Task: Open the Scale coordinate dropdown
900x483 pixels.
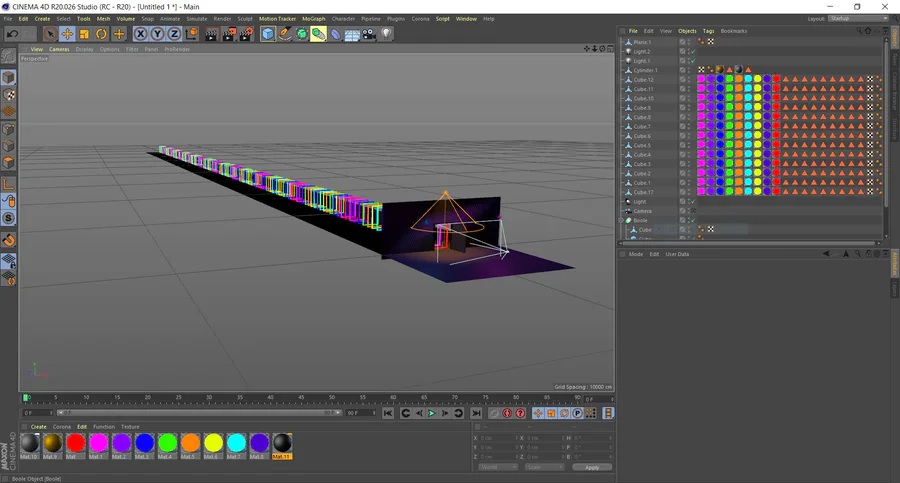Action: [x=545, y=467]
